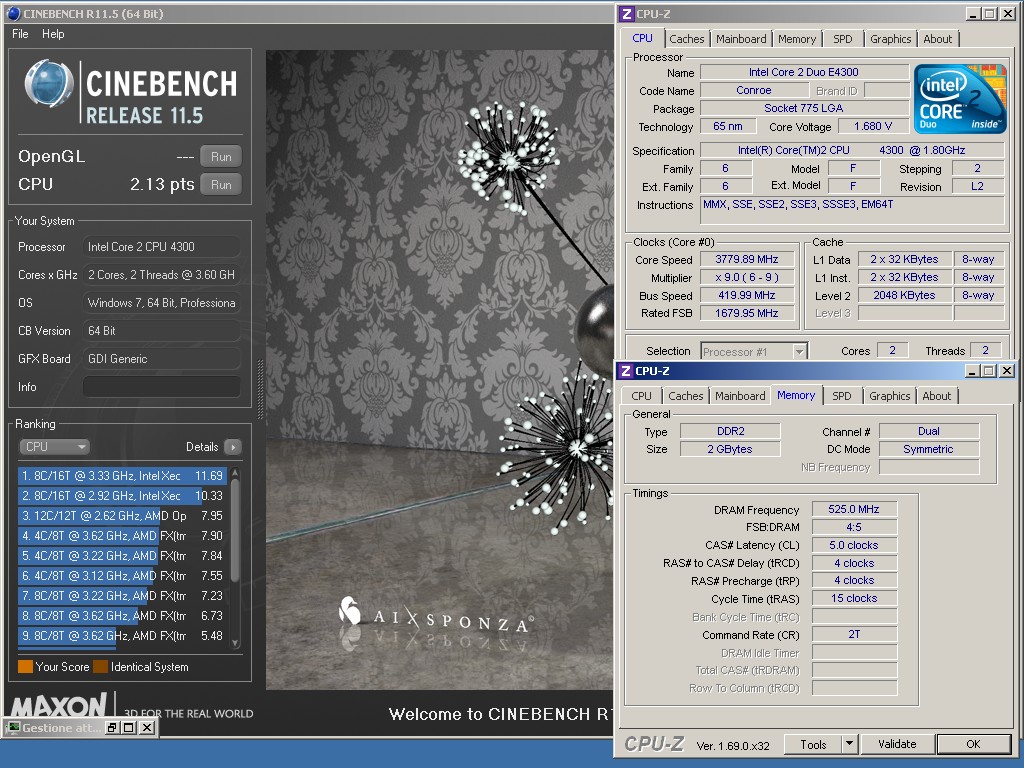The width and height of the screenshot is (1024, 768).
Task: Run the OpenGL benchmark
Action: pos(221,157)
